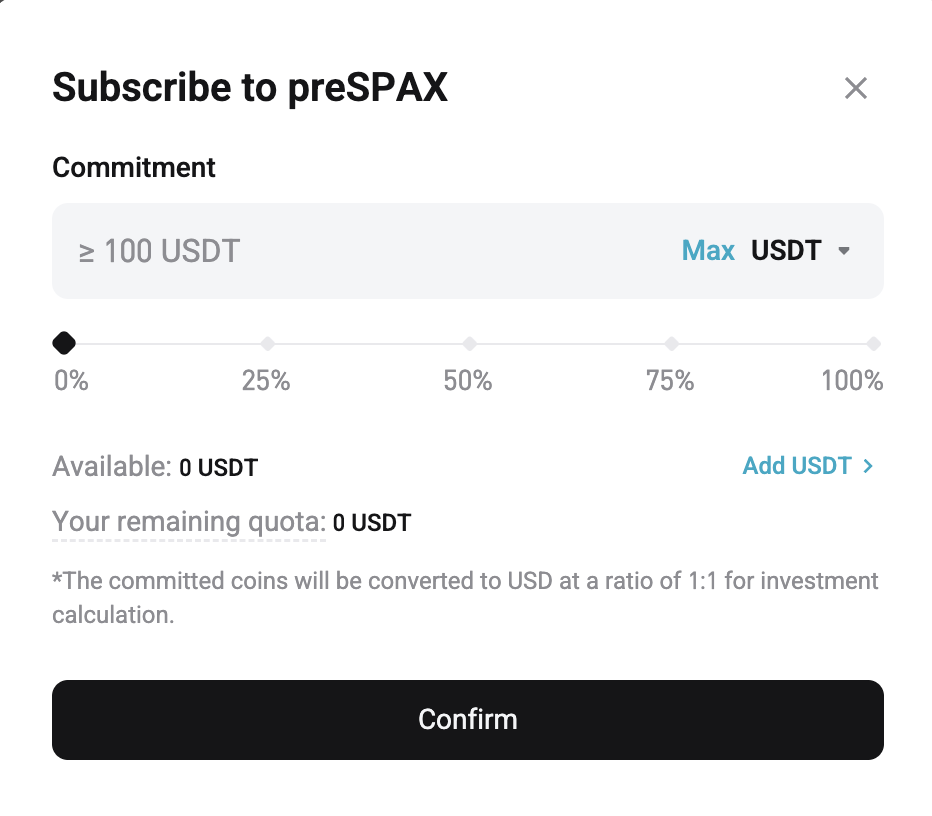Click the small arrow beside USDT
The height and width of the screenshot is (816, 932).
point(844,251)
